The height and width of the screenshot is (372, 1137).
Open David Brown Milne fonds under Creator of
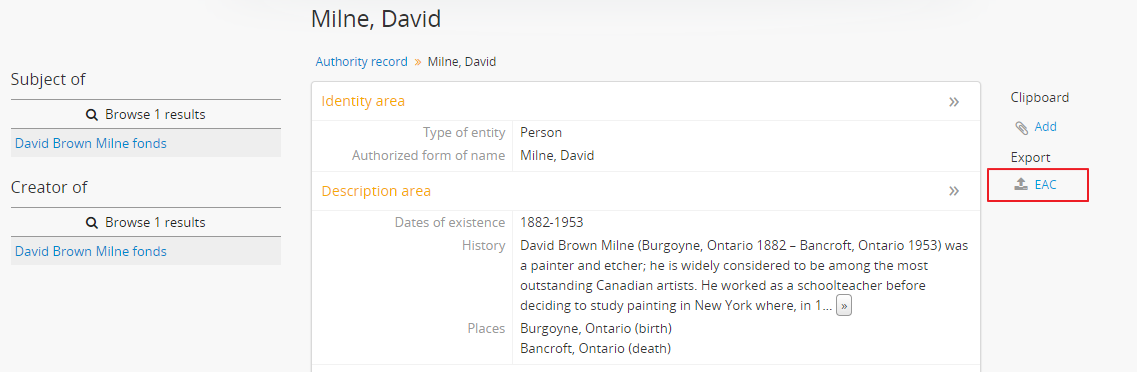(x=91, y=252)
